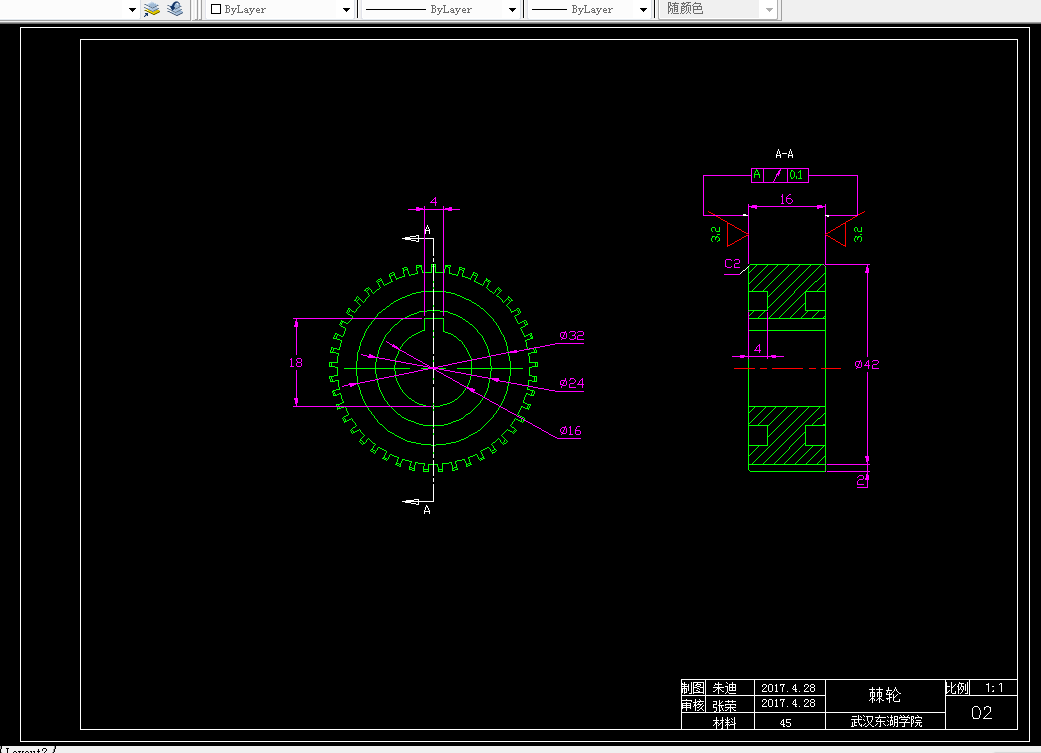Click the 审核 label cell

692,705
